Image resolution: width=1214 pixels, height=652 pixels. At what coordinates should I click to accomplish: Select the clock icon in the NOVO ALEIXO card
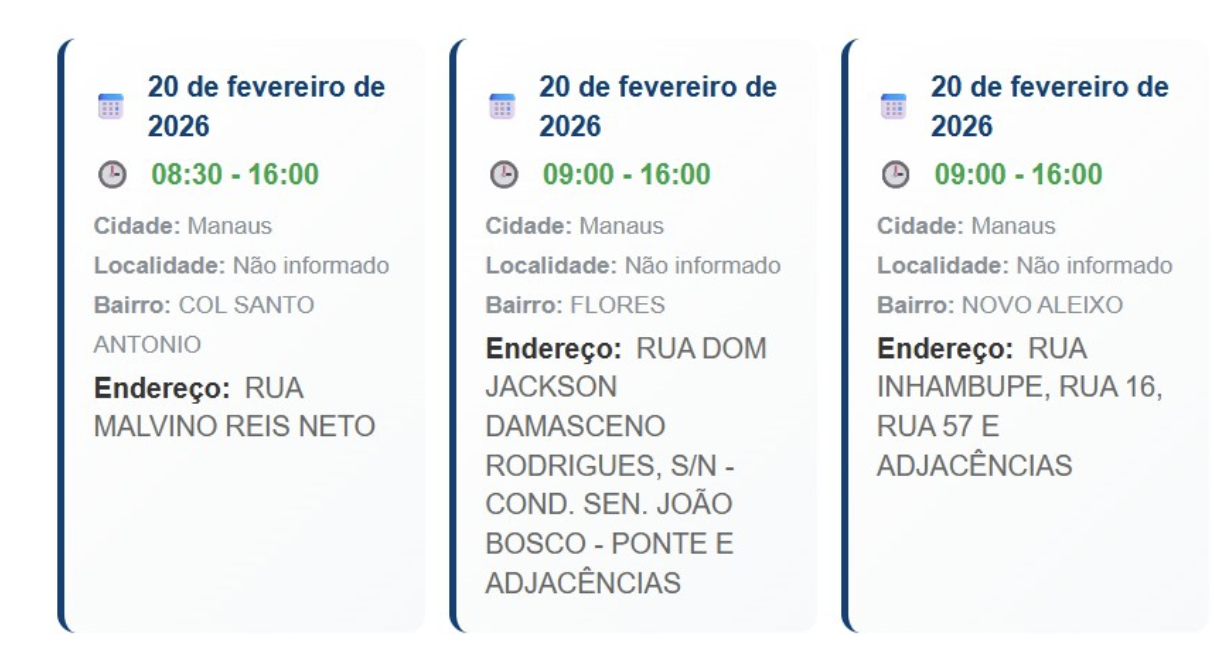click(x=894, y=175)
